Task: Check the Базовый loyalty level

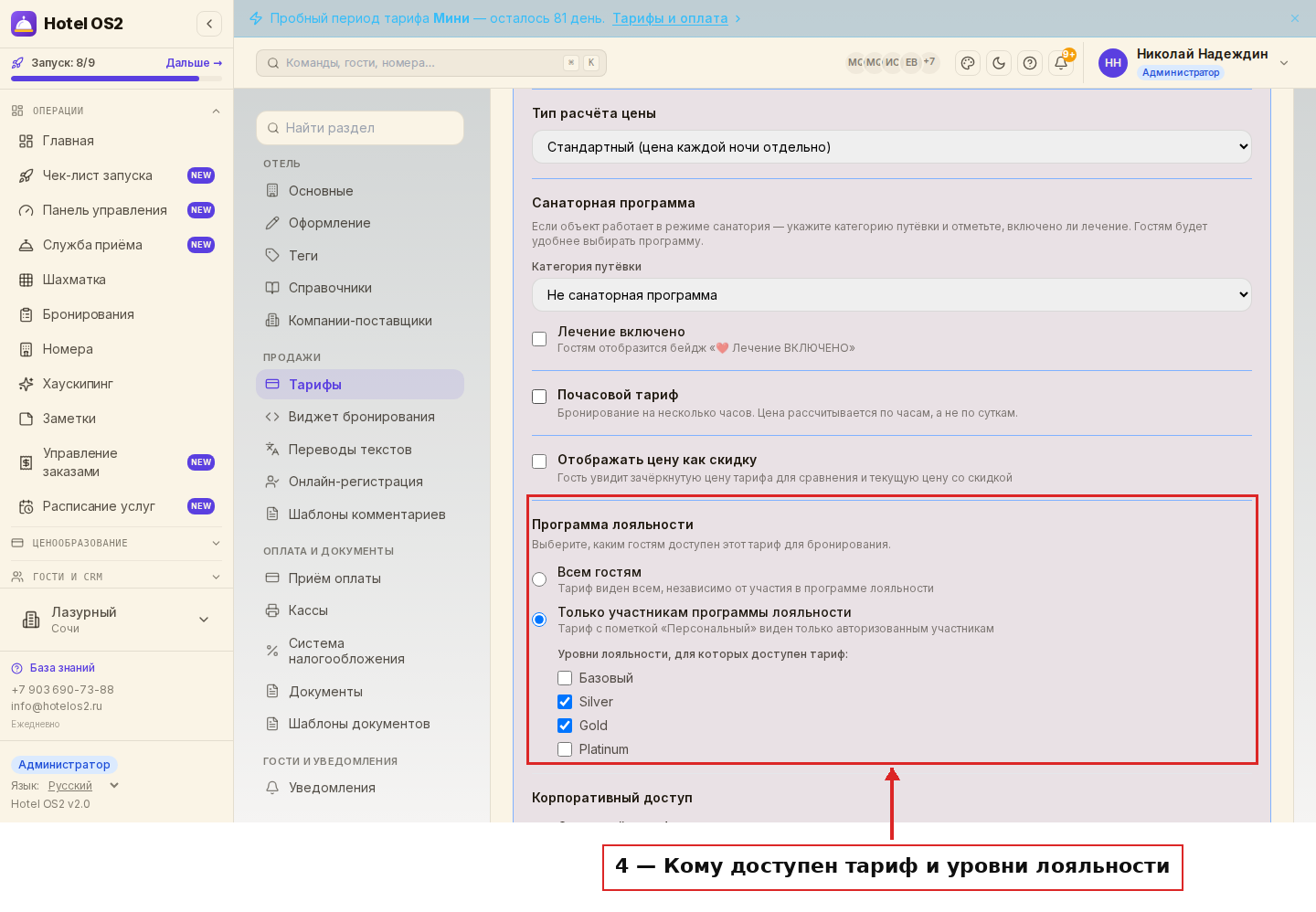Action: pos(565,678)
